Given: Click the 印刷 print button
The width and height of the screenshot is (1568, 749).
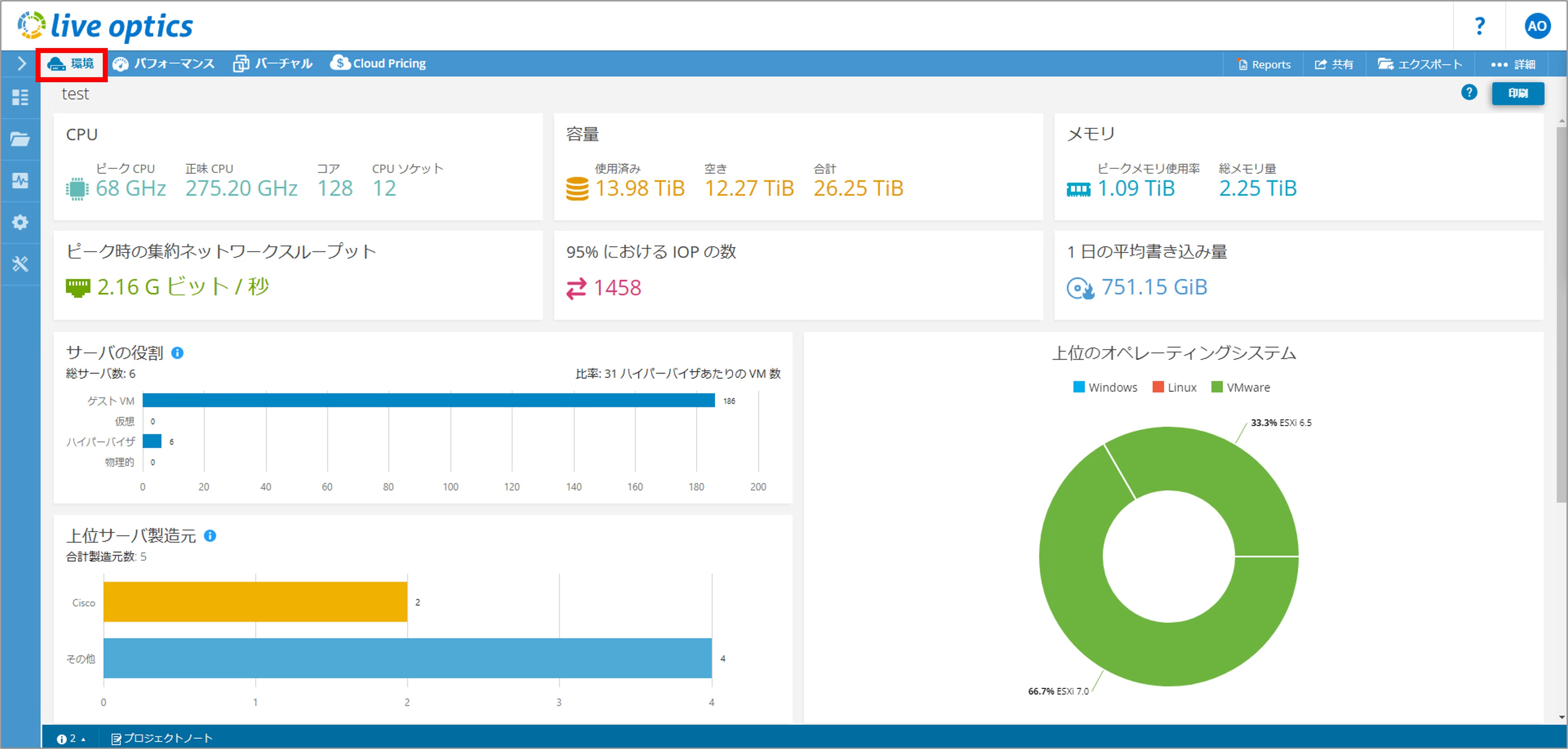Looking at the screenshot, I should [x=1517, y=93].
